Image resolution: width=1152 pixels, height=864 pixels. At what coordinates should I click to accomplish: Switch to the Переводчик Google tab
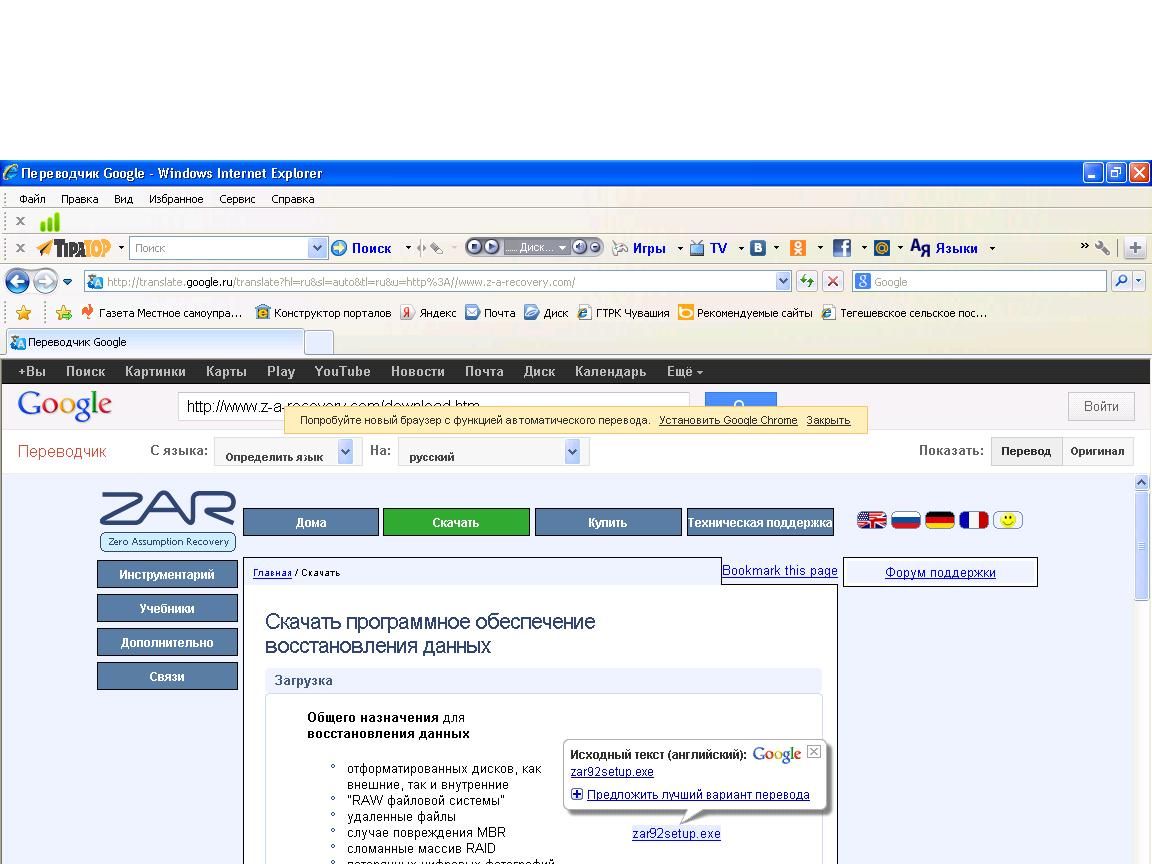[154, 342]
